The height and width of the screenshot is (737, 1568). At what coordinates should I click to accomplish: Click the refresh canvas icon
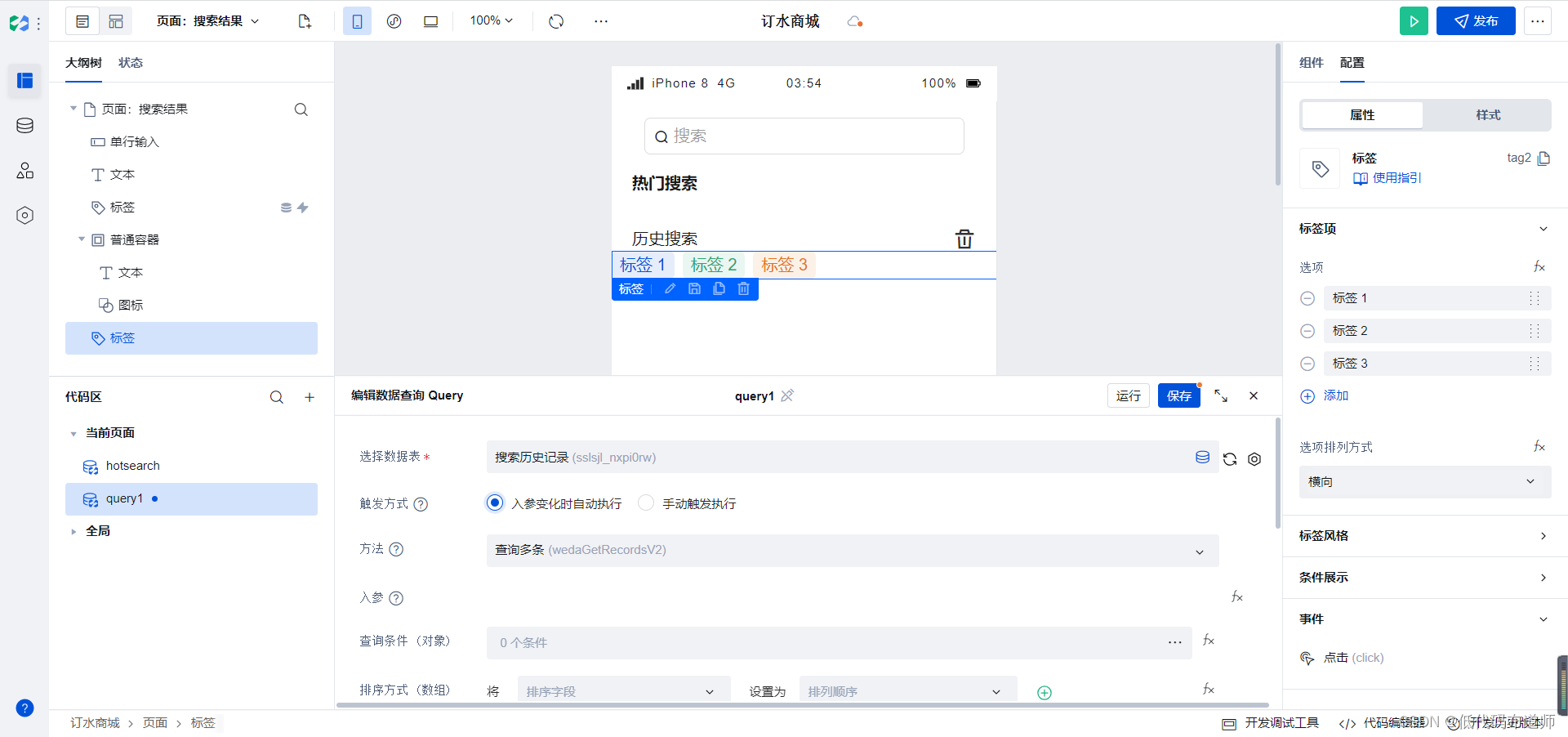click(x=556, y=21)
